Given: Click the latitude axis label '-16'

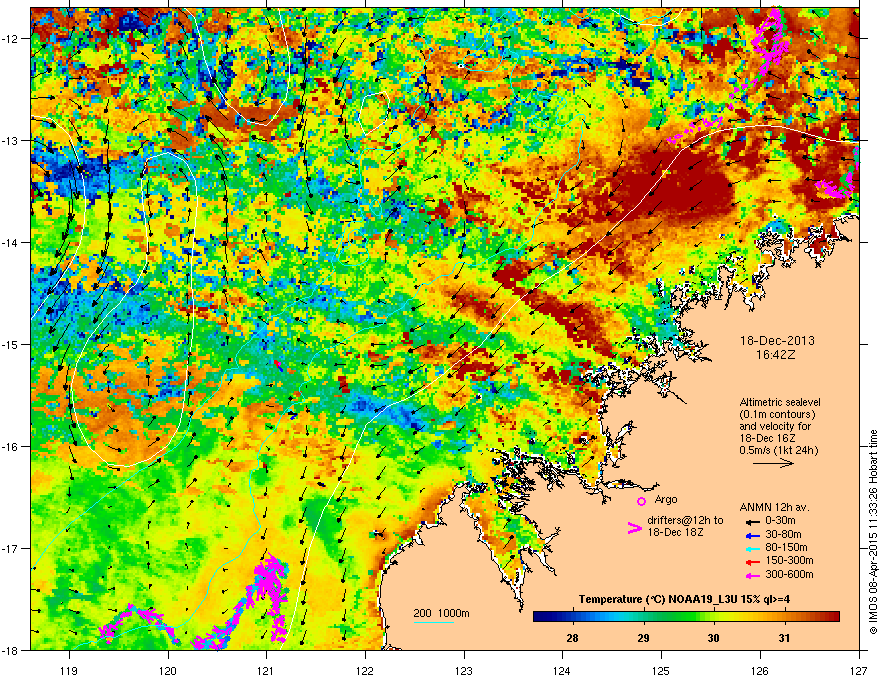Looking at the screenshot, I should (x=10, y=447).
